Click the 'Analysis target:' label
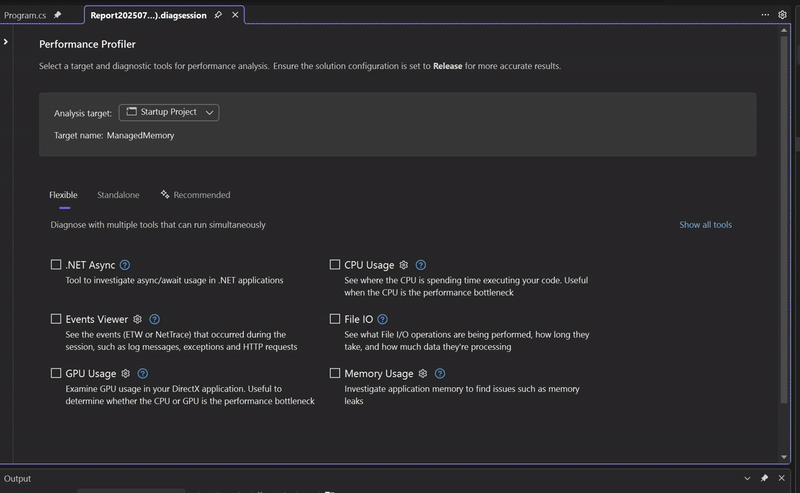 [x=83, y=113]
